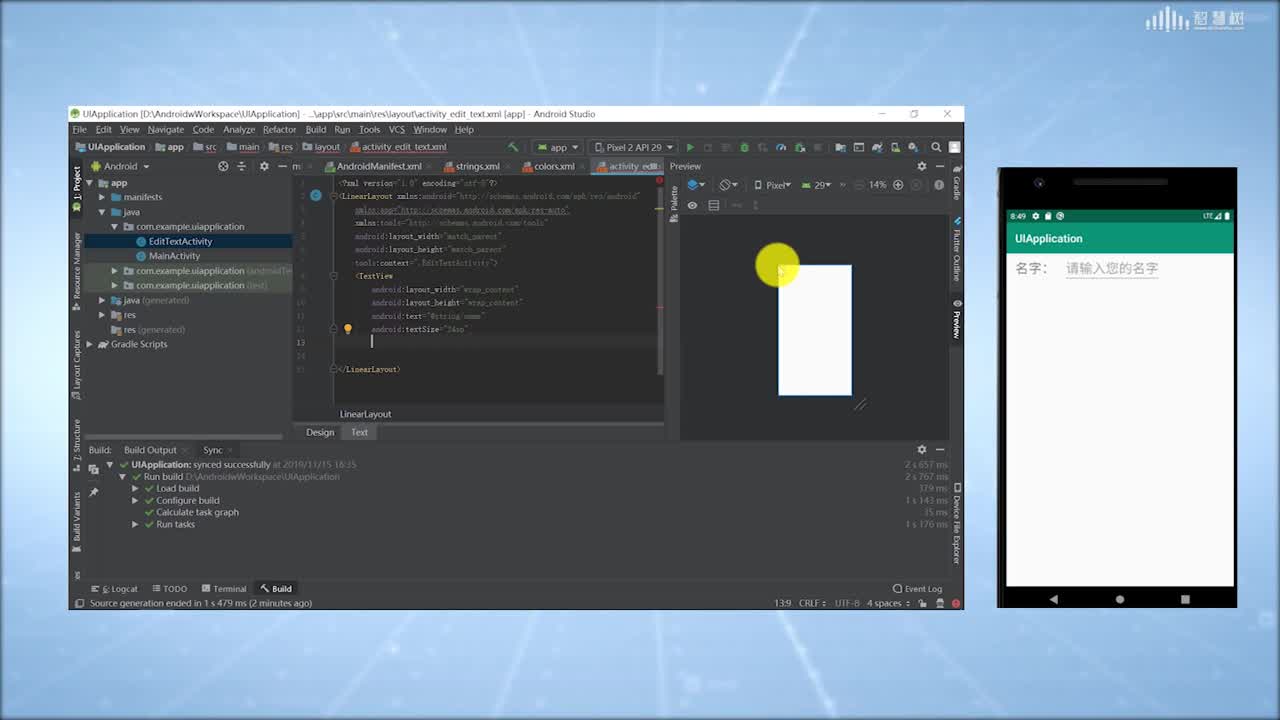Click the warning indicator icon in Preview toolbar
Screen dimensions: 1280x720
coord(937,185)
